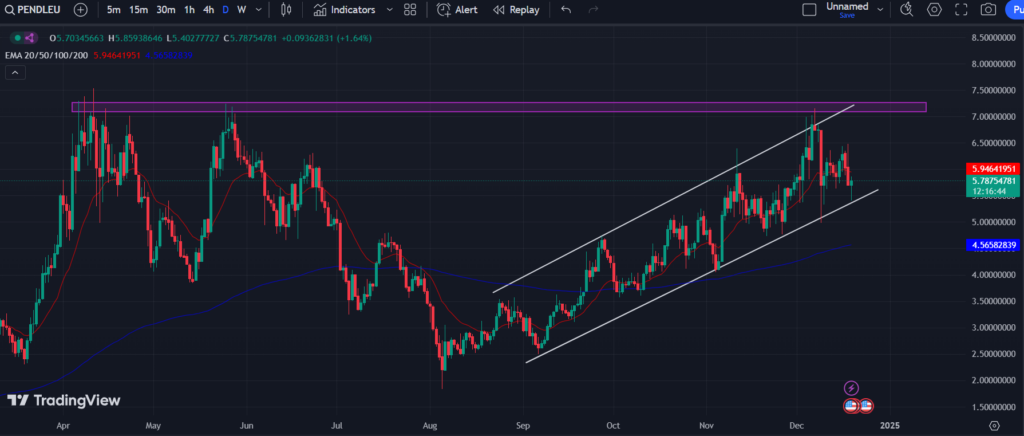Open the quick search lightning icon
Viewport: 1024px width, 436px height.
906,10
